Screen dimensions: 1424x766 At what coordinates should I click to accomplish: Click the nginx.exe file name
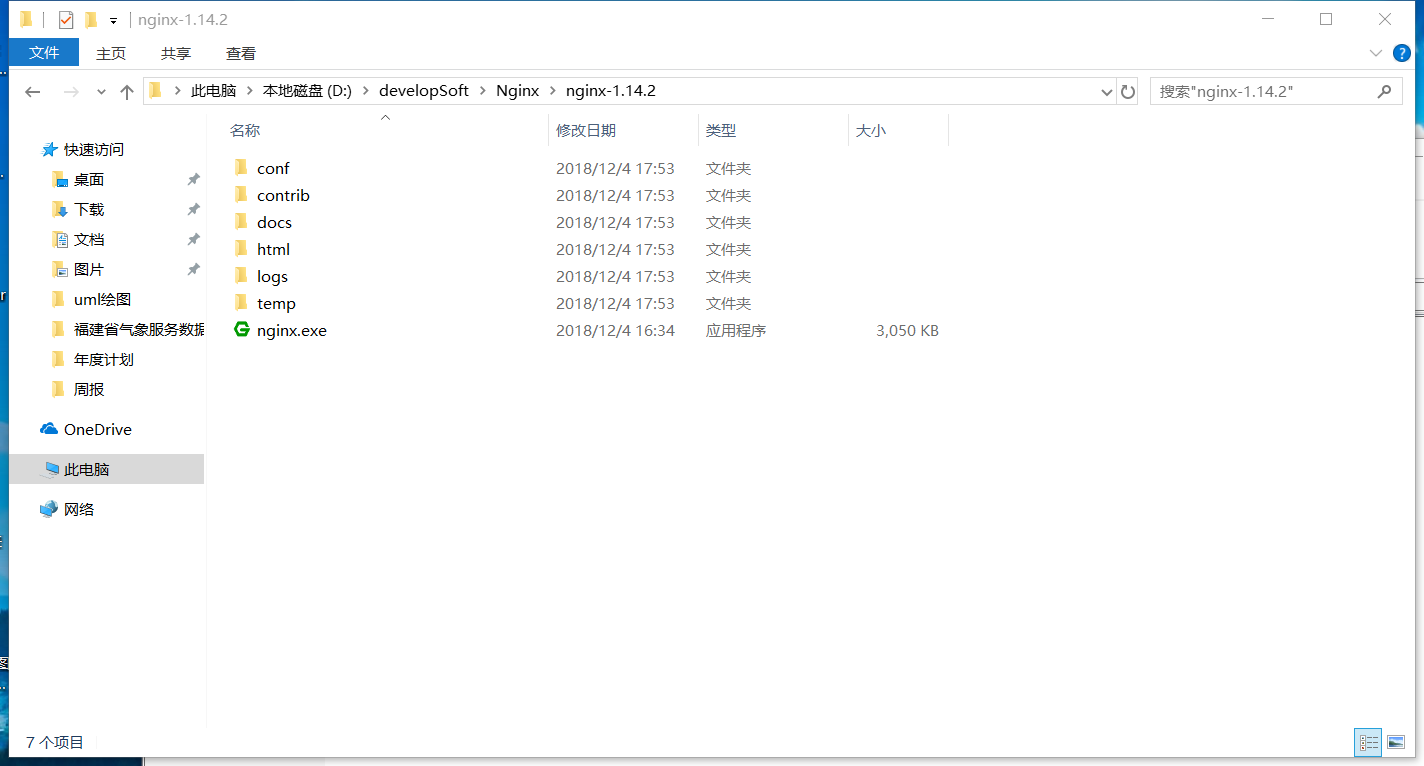[292, 330]
